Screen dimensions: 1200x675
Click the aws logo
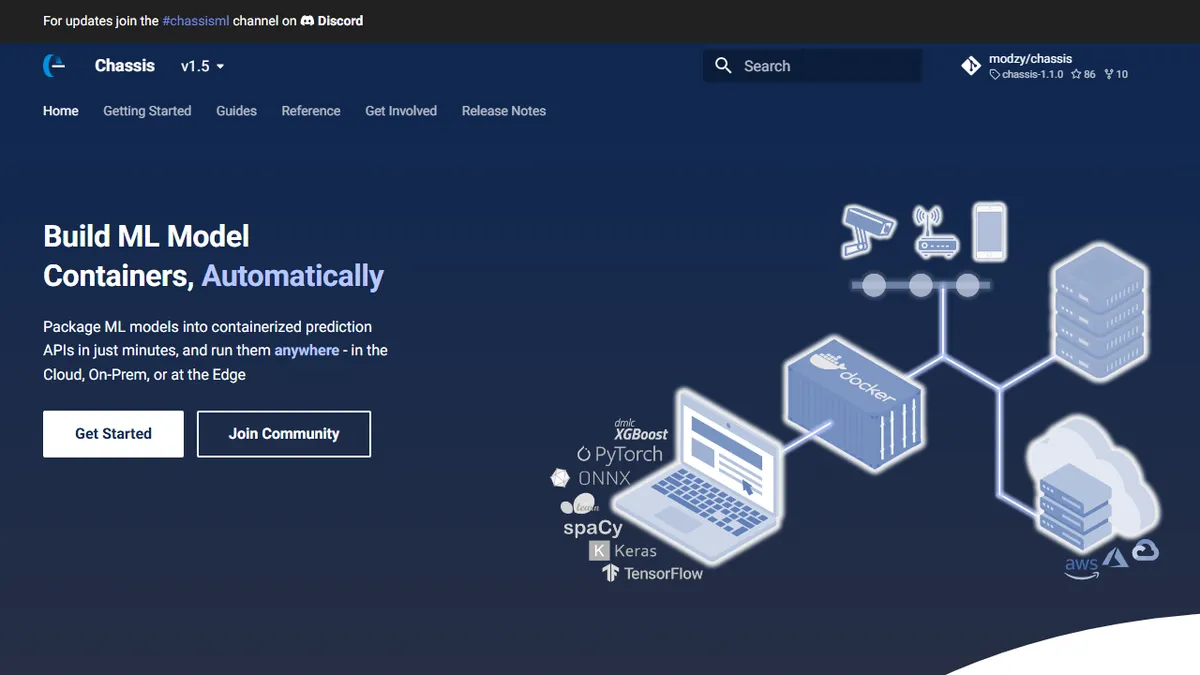(1082, 567)
